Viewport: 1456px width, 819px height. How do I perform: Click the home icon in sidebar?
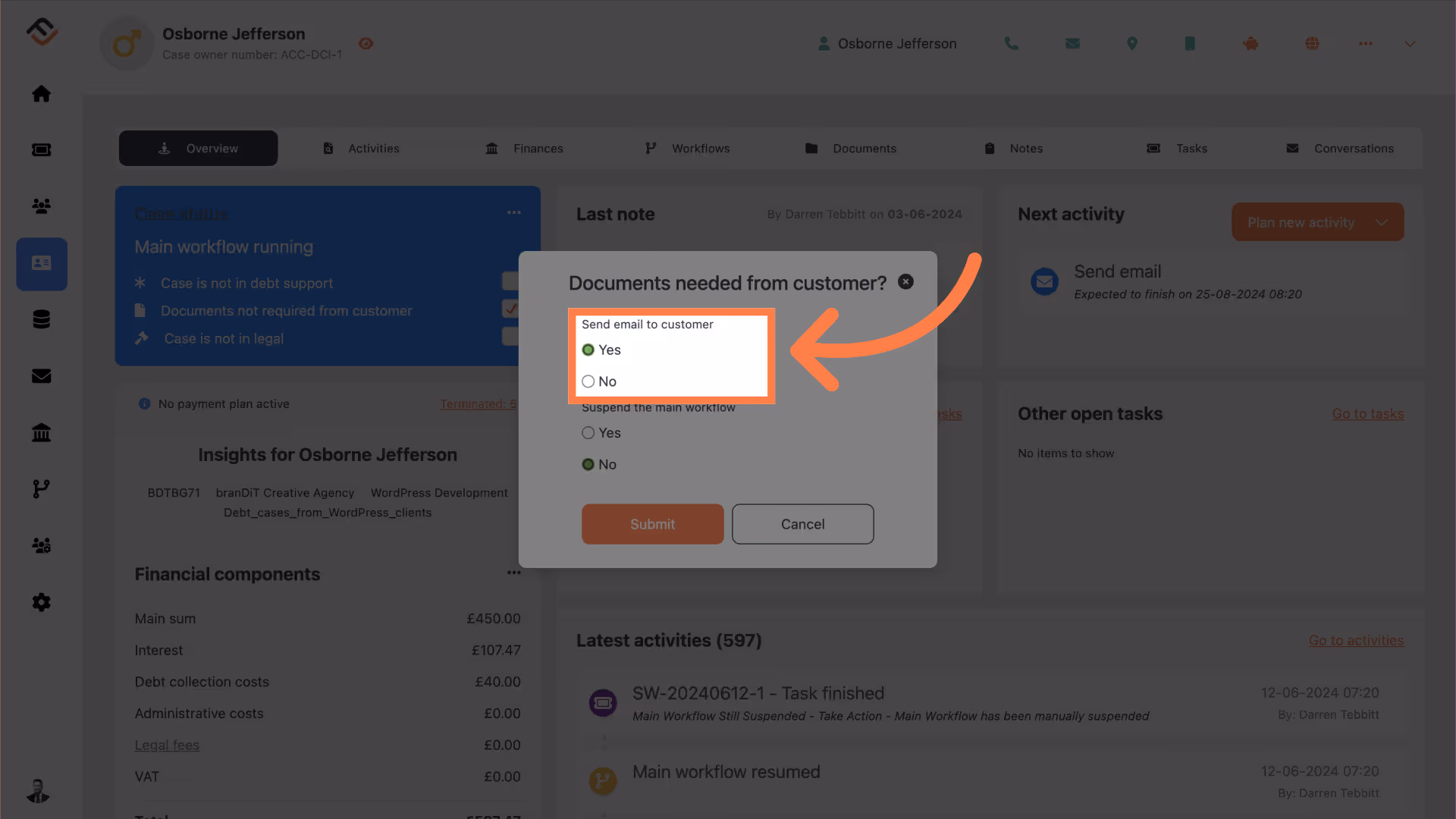[42, 93]
